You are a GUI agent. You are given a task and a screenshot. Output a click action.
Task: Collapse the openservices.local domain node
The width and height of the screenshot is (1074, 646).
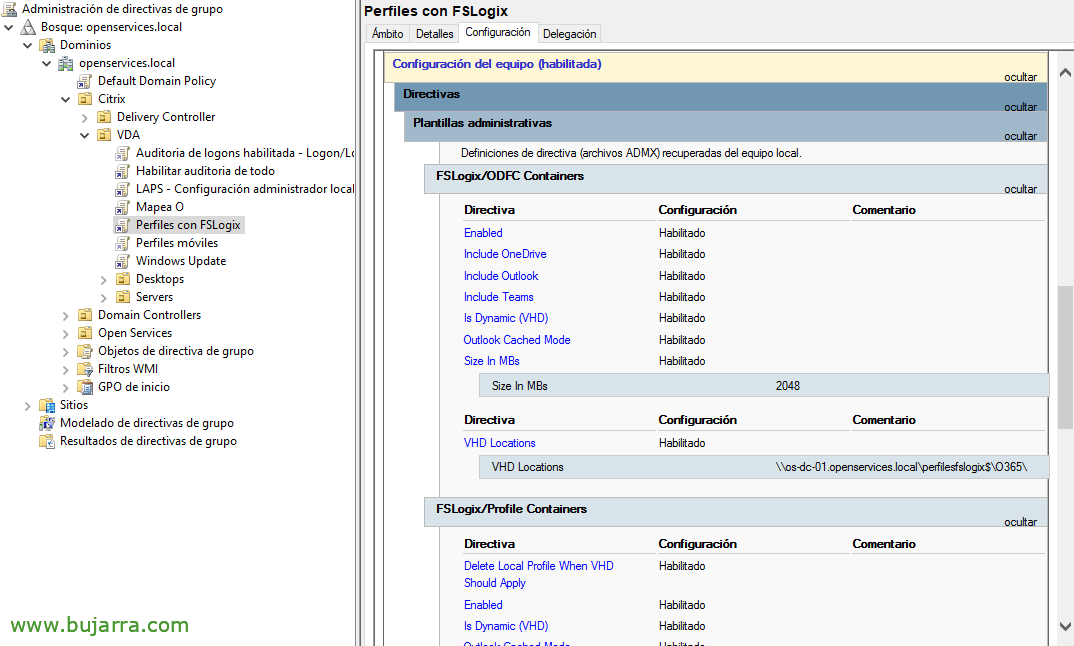(47, 63)
